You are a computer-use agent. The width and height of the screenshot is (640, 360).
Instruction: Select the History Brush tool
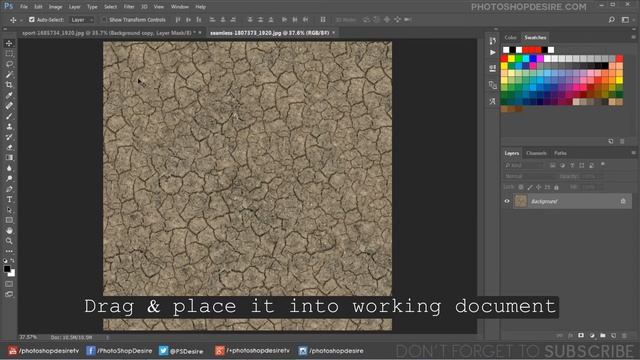click(x=9, y=137)
